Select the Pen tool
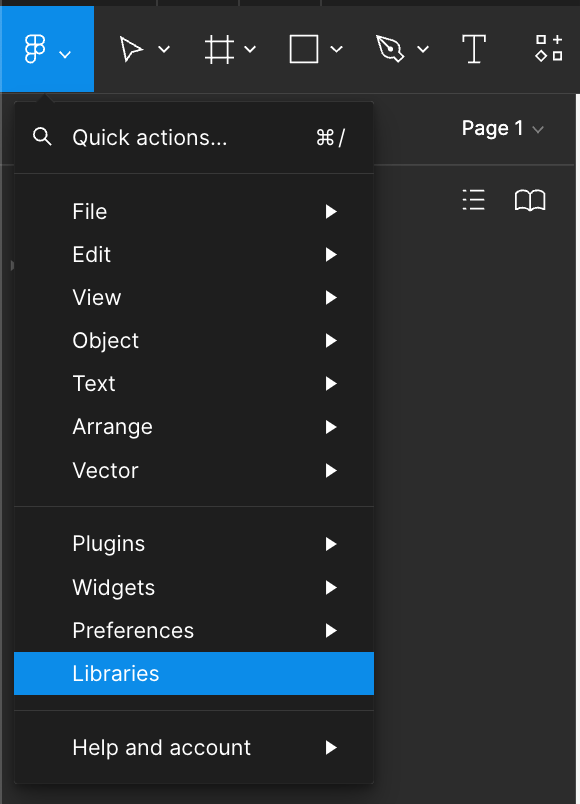The image size is (580, 804). (391, 48)
